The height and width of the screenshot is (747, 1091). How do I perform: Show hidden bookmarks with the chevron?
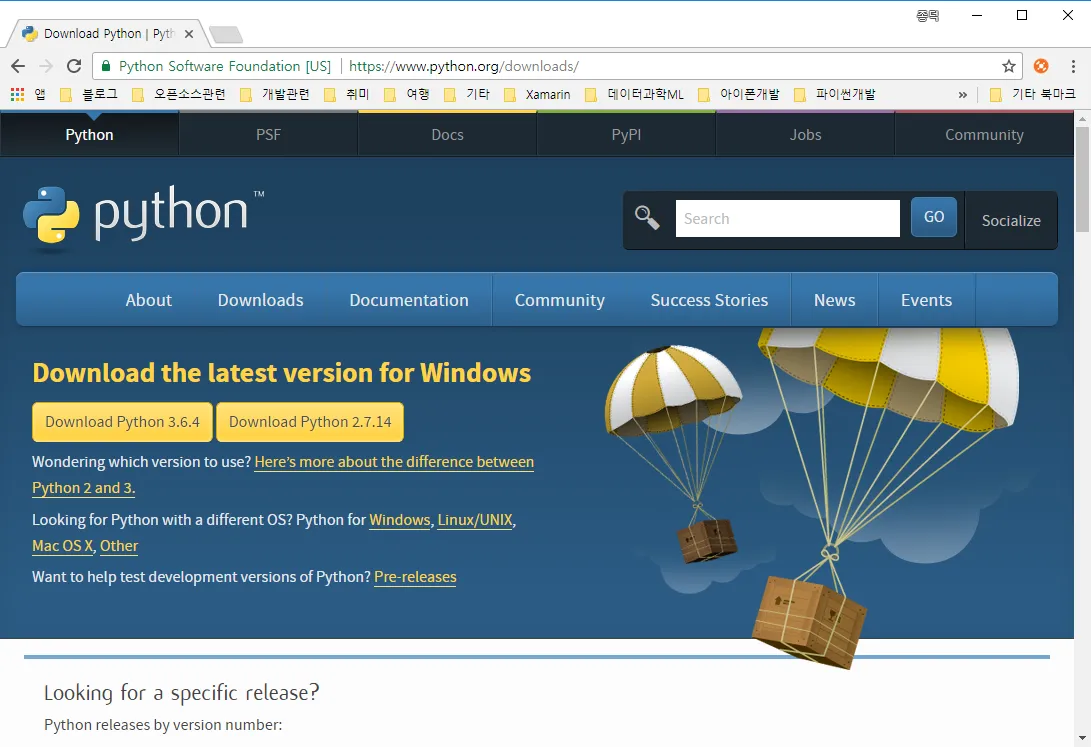(x=962, y=95)
